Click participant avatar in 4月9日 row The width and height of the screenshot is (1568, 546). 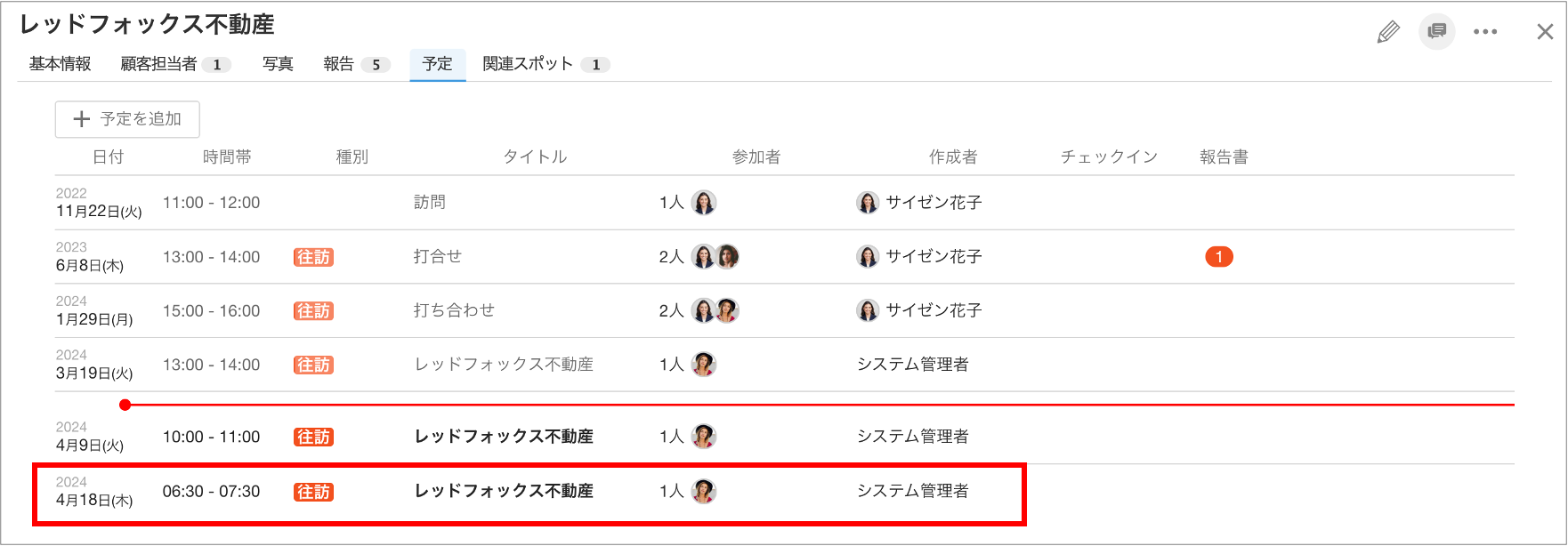tap(704, 437)
